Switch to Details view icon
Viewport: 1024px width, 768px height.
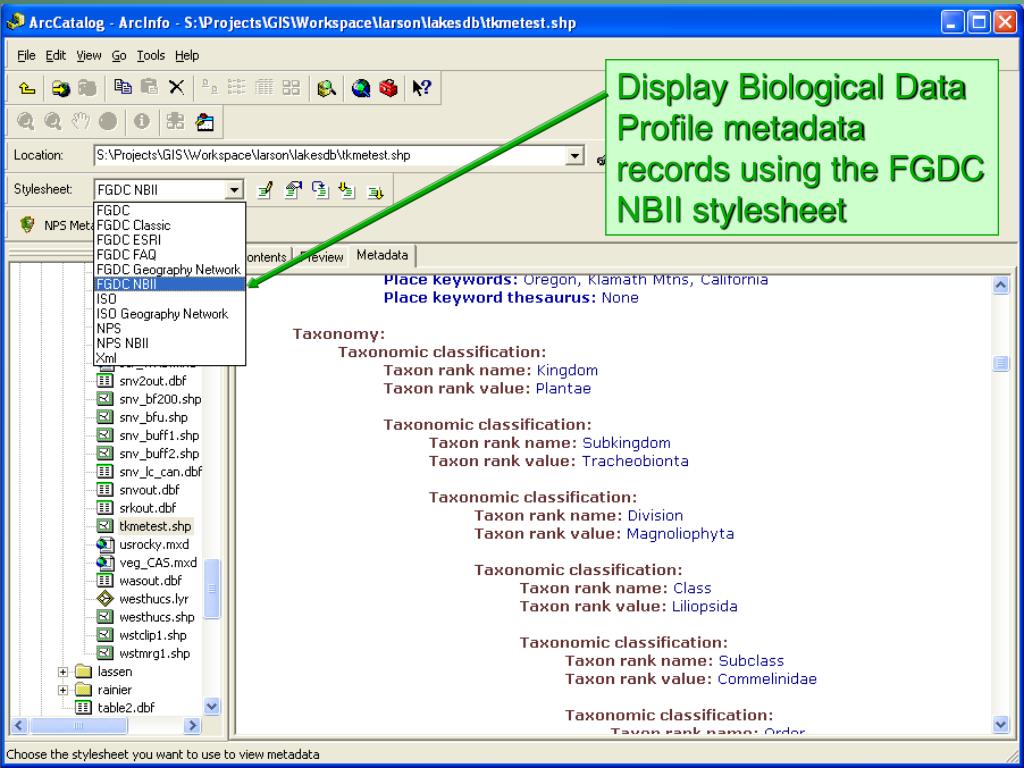tap(264, 87)
